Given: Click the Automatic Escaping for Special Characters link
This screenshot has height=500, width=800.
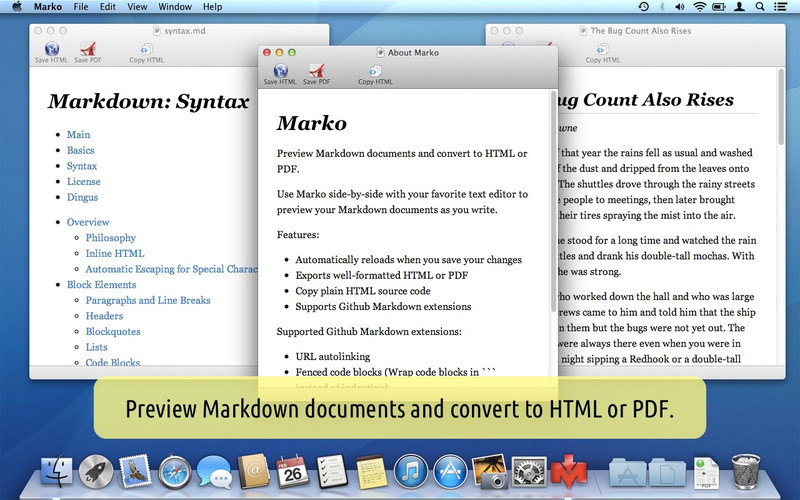Looking at the screenshot, I should pos(171,269).
